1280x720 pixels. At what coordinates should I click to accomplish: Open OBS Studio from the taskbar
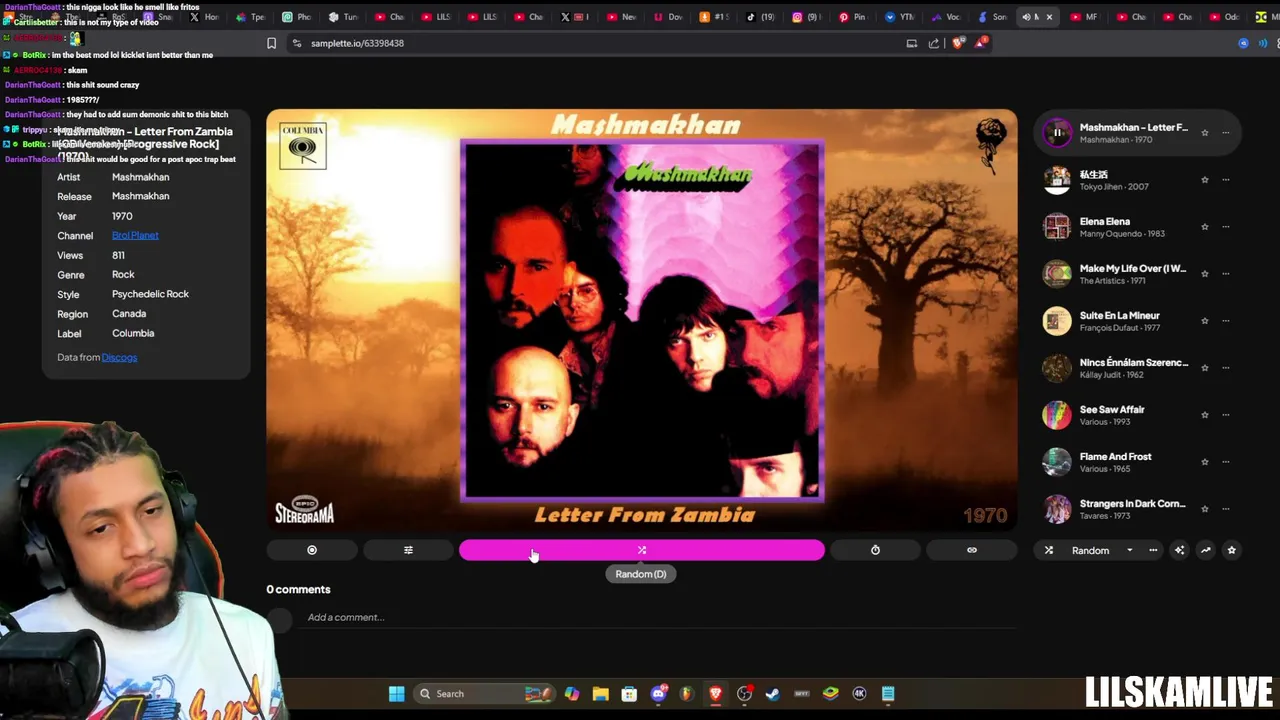point(744,693)
